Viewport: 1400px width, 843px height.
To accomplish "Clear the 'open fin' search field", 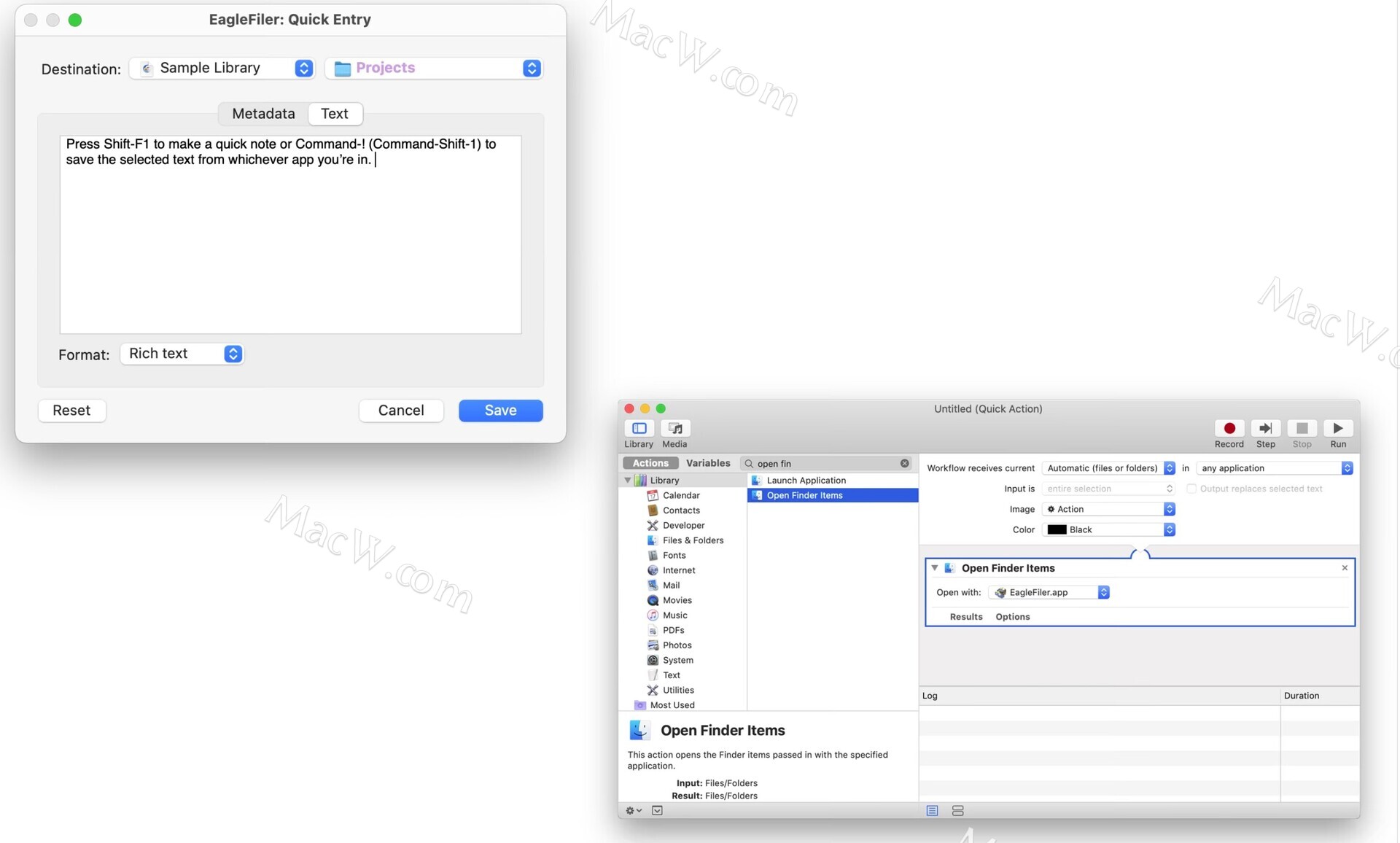I will click(x=904, y=464).
